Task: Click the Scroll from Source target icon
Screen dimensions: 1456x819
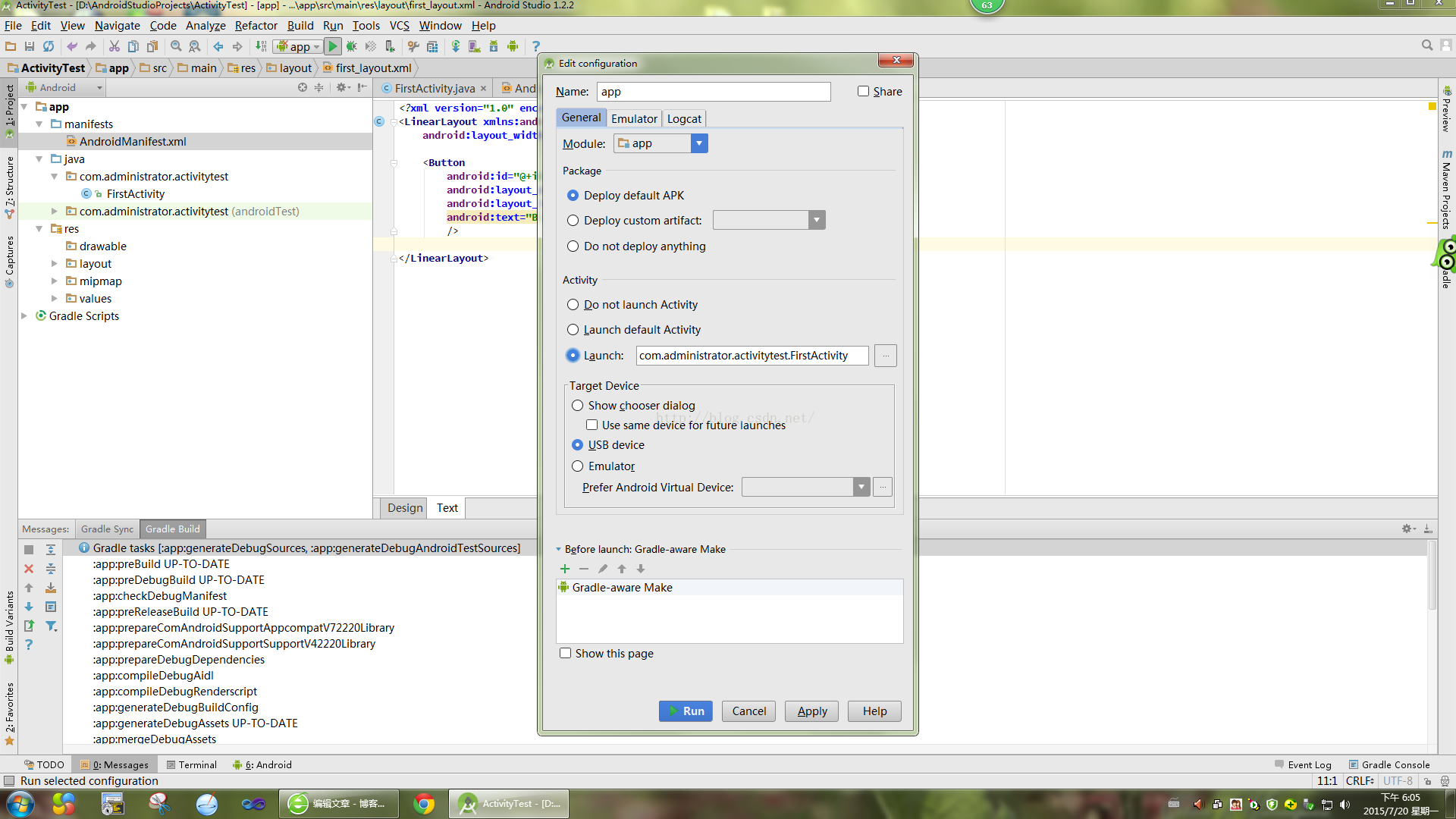Action: (303, 88)
